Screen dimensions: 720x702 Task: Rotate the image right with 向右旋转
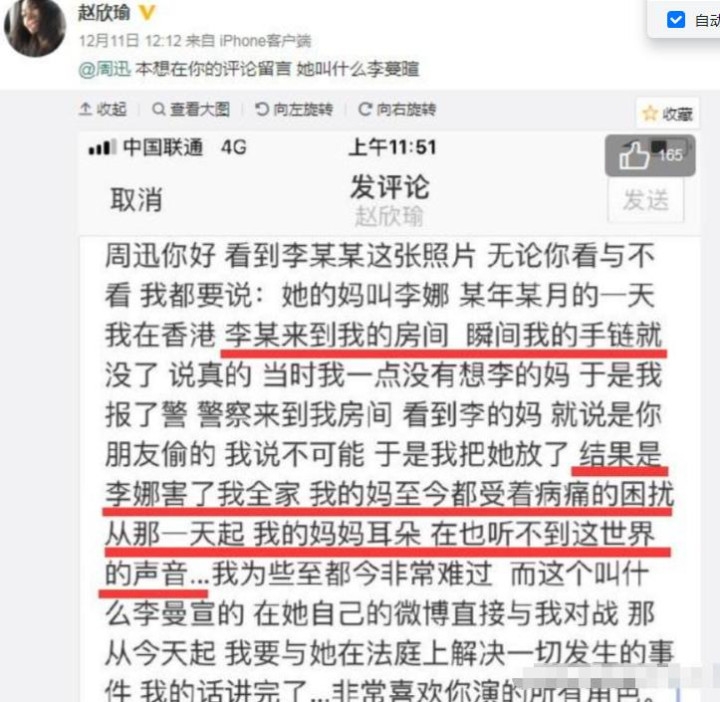pyautogui.click(x=397, y=109)
